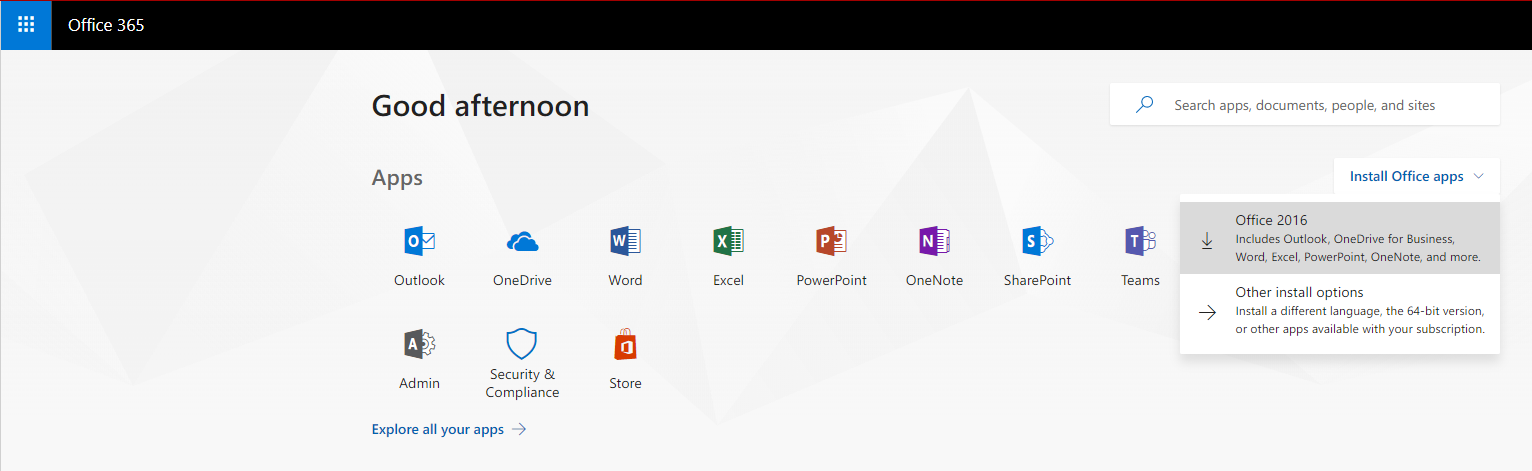
Task: Open the SharePoint app icon
Action: pyautogui.click(x=1037, y=242)
